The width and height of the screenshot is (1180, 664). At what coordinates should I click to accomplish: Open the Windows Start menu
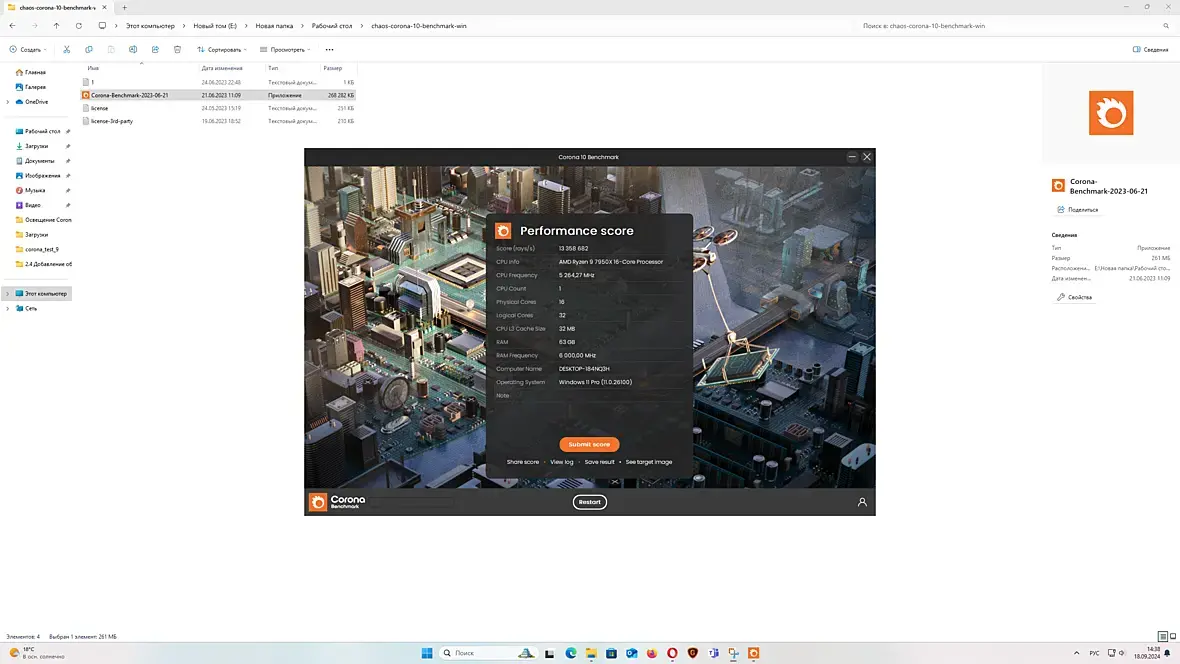(427, 653)
